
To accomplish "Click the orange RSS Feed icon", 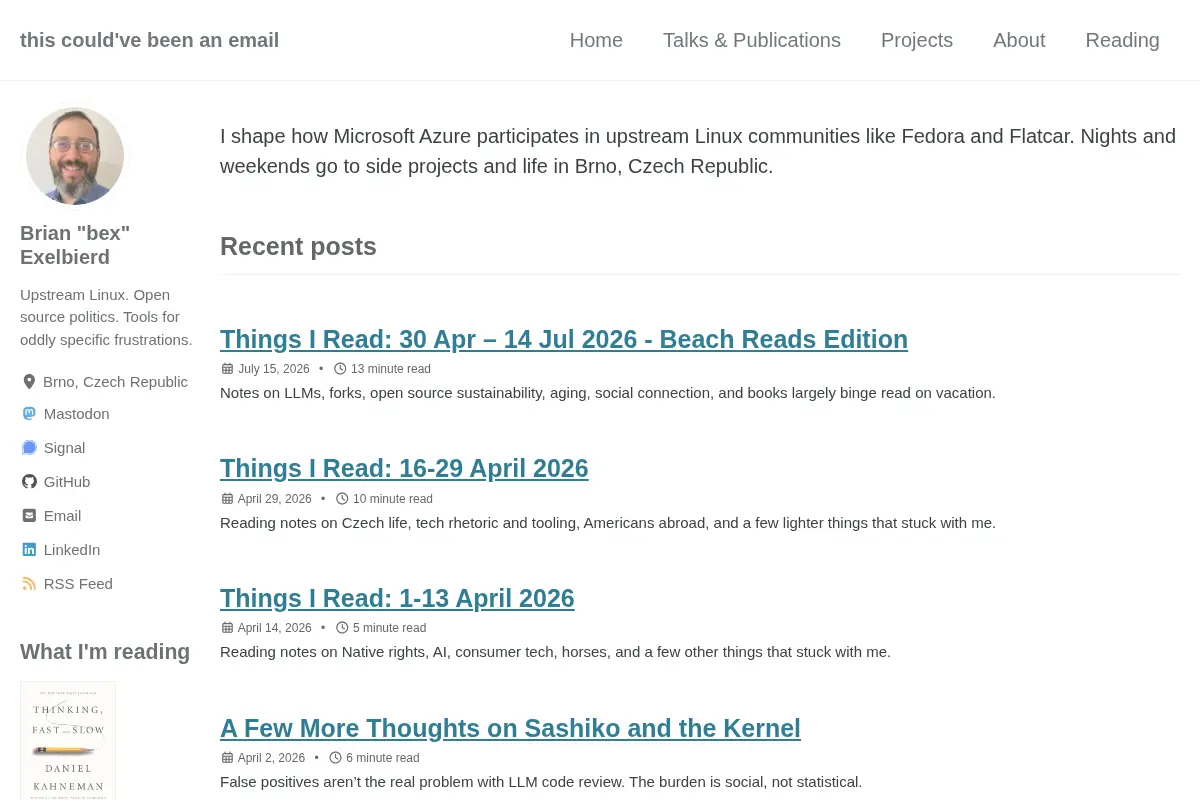I will [x=29, y=584].
